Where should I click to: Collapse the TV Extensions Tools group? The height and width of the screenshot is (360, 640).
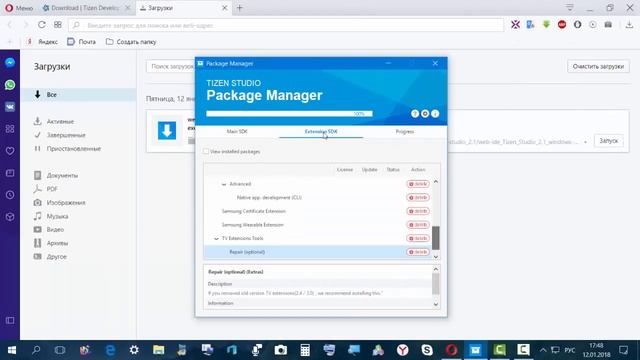click(x=216, y=238)
